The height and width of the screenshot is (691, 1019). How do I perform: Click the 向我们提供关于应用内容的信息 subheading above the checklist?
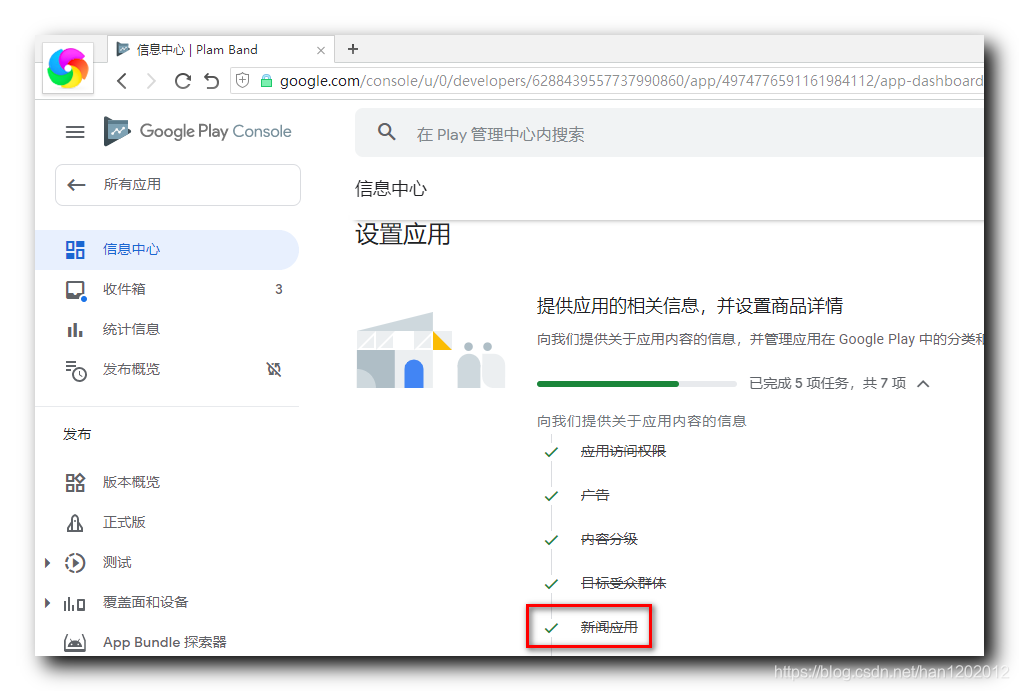pos(641,421)
